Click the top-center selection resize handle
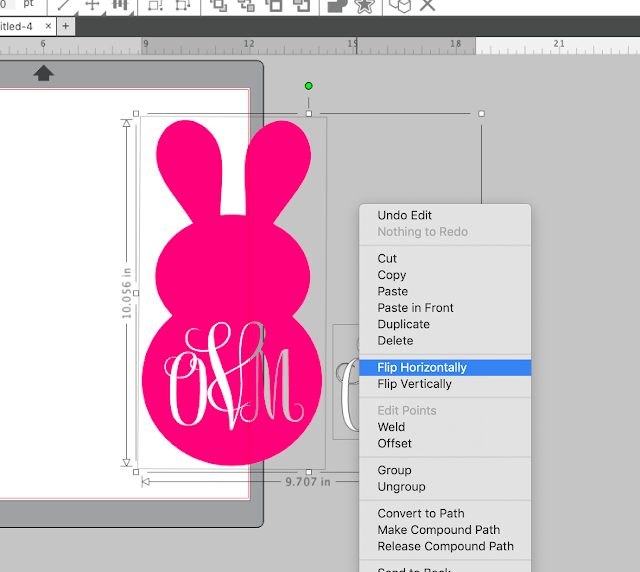Image resolution: width=640 pixels, height=572 pixels. point(309,114)
